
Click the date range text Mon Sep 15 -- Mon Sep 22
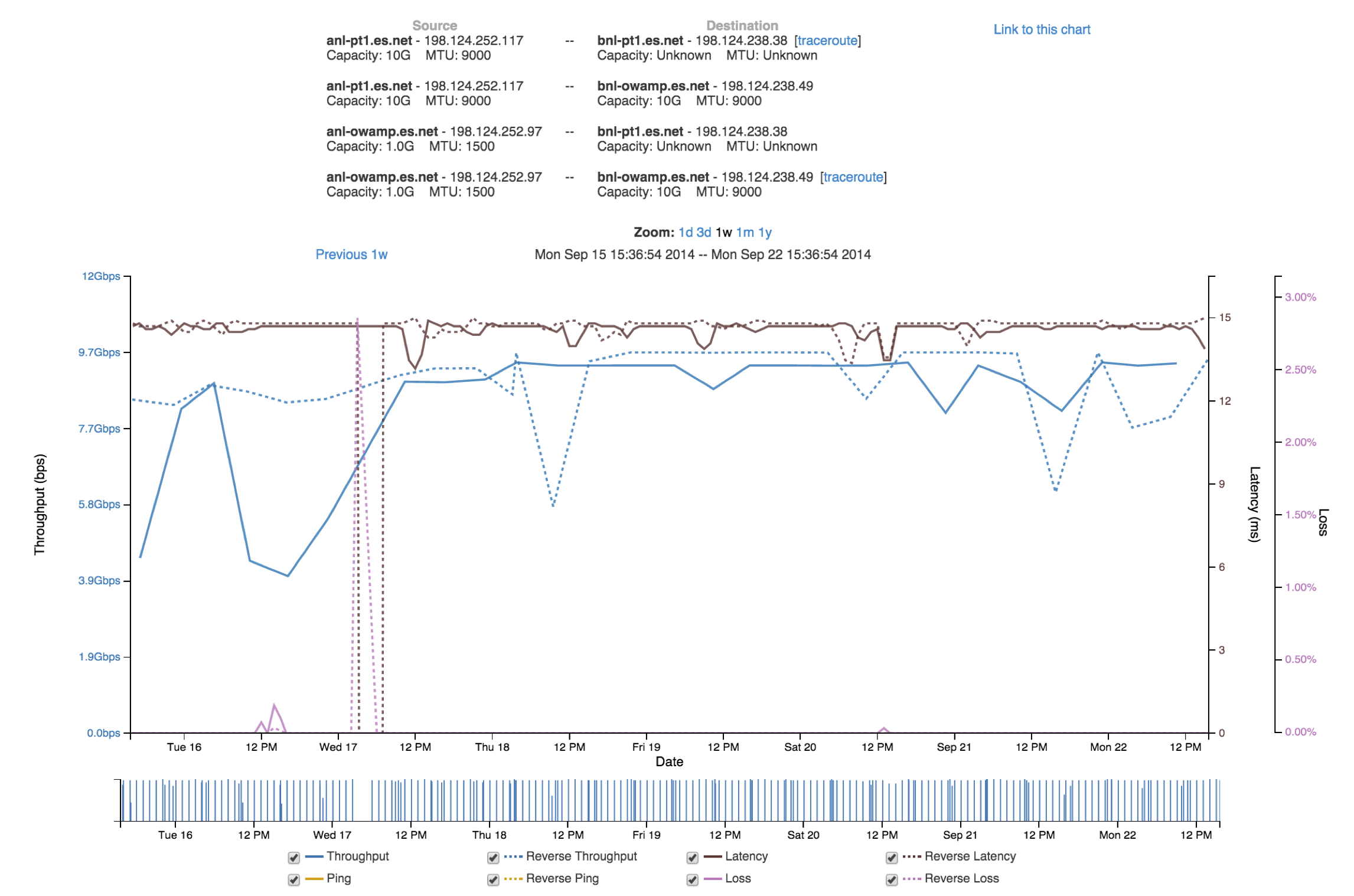[703, 254]
